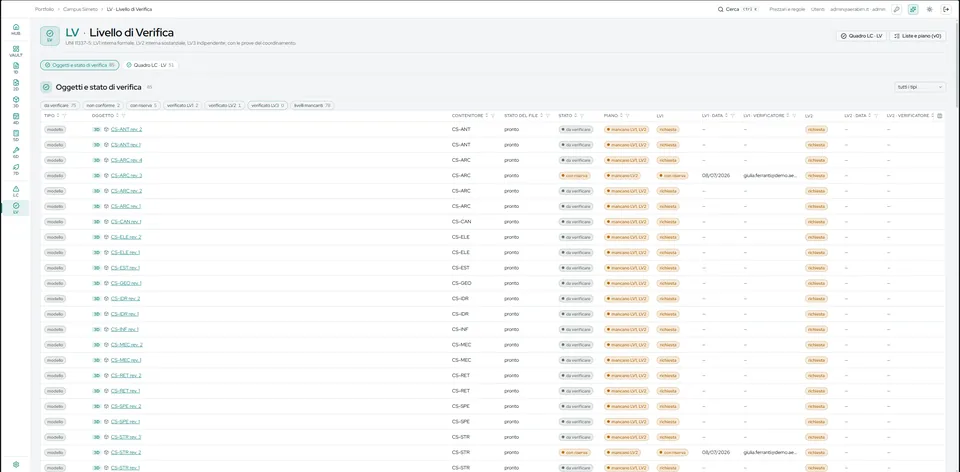This screenshot has height=472, width=960.
Task: Open the CS-GEO rev. 1 link
Action: (126, 283)
